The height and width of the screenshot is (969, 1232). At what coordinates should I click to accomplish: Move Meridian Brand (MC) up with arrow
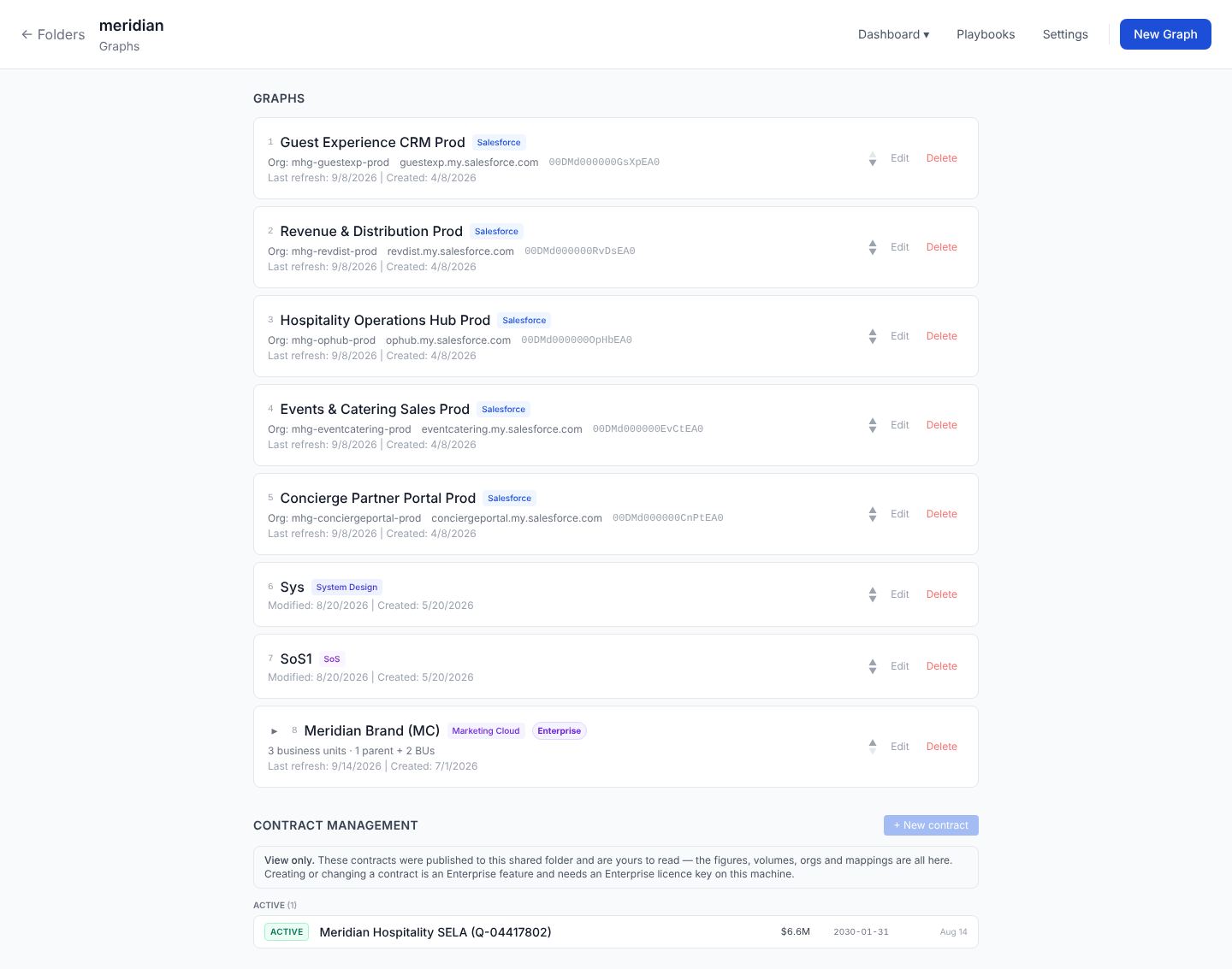pyautogui.click(x=873, y=742)
